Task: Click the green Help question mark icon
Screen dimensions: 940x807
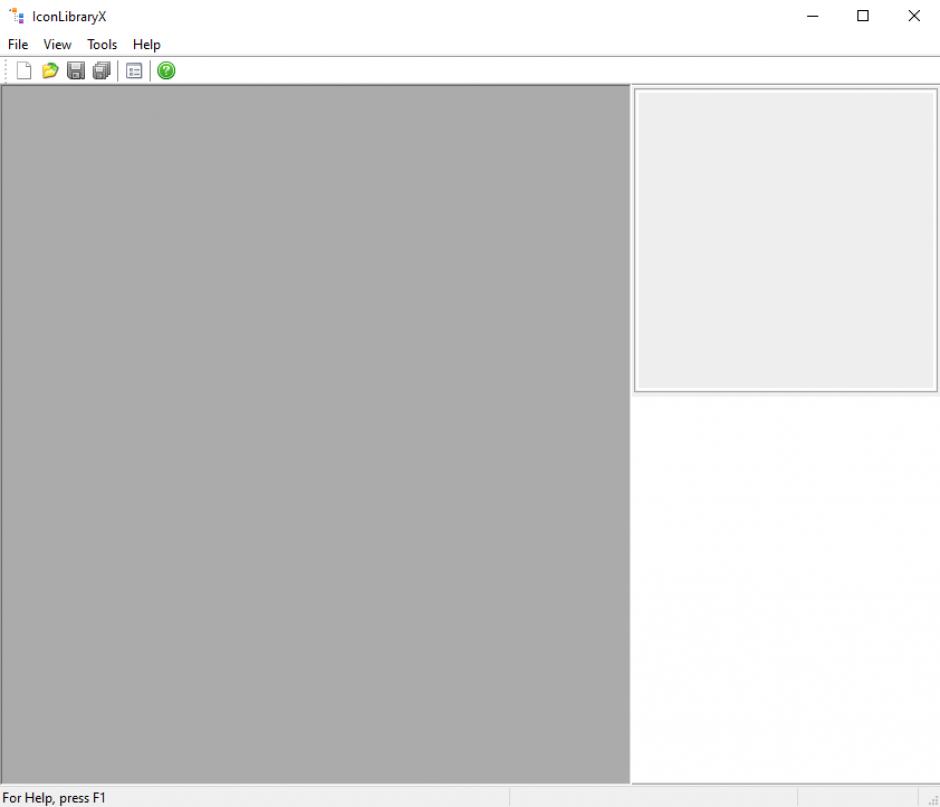Action: (166, 71)
